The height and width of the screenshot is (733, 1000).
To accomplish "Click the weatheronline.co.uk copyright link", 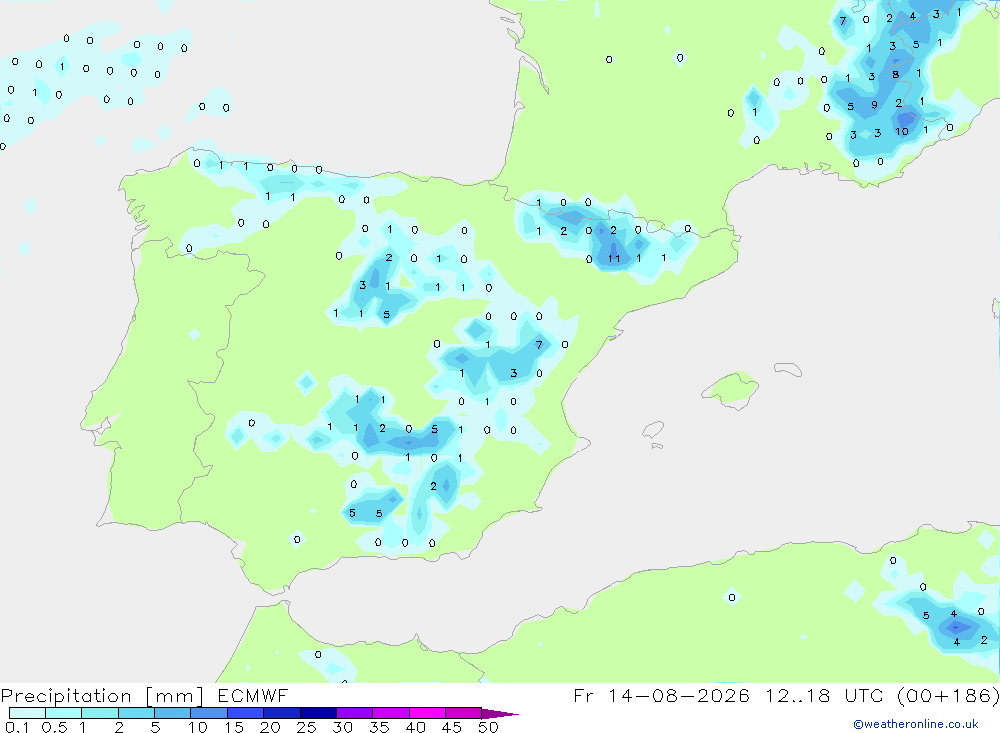I will (916, 724).
